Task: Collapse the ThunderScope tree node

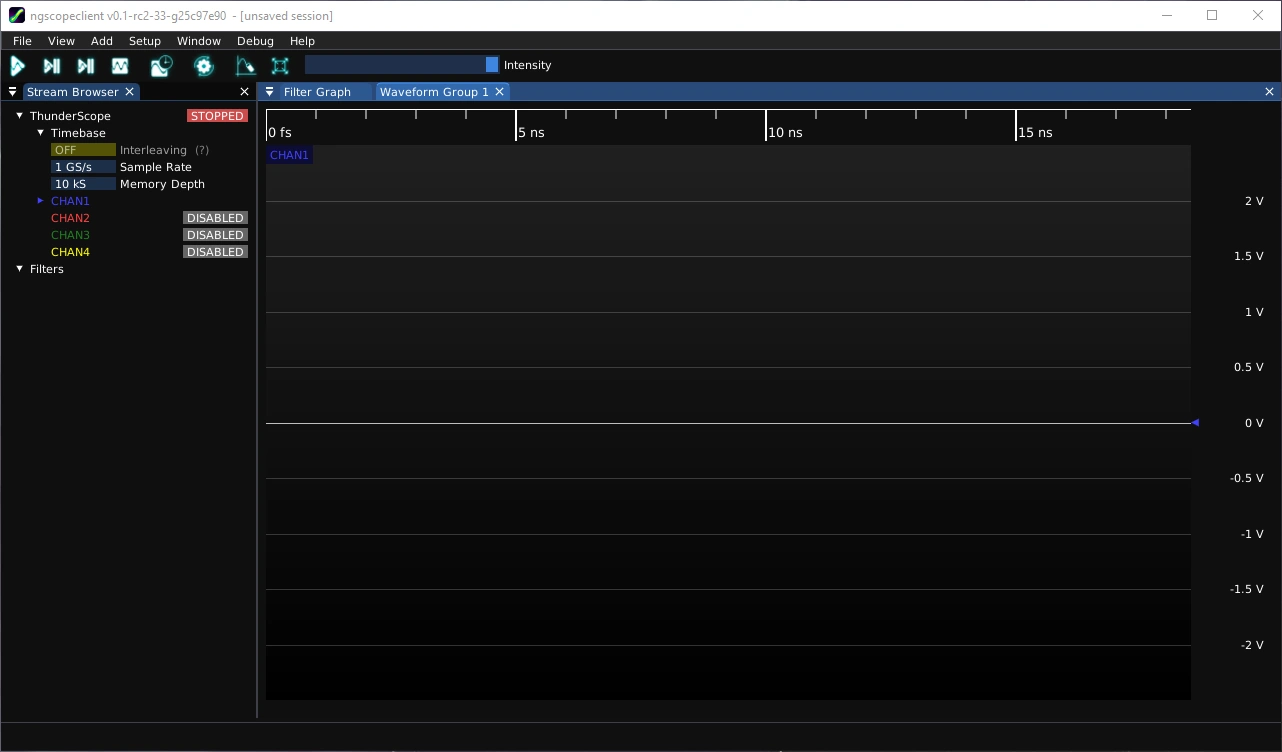Action: pyautogui.click(x=18, y=115)
